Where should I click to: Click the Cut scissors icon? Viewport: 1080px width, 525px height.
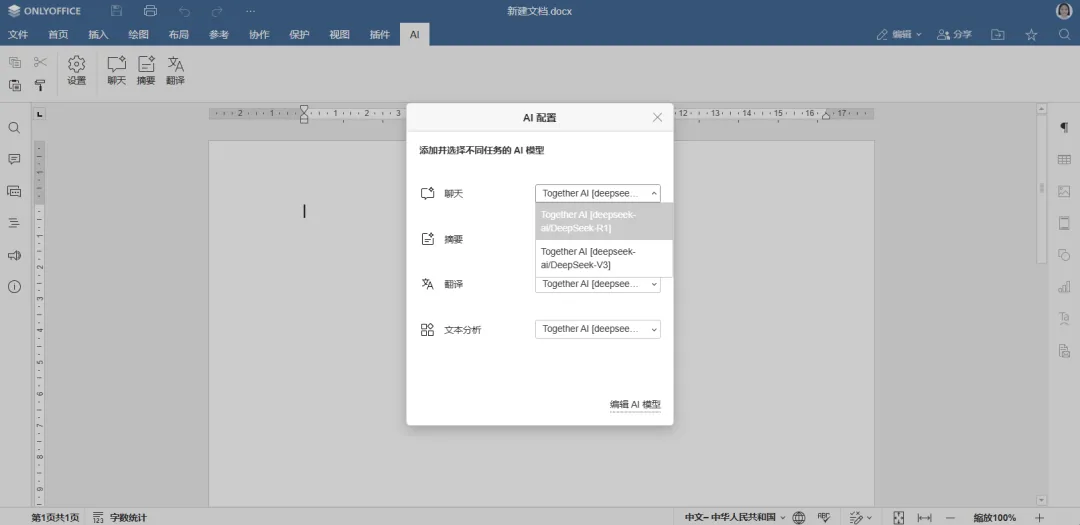pyautogui.click(x=41, y=63)
